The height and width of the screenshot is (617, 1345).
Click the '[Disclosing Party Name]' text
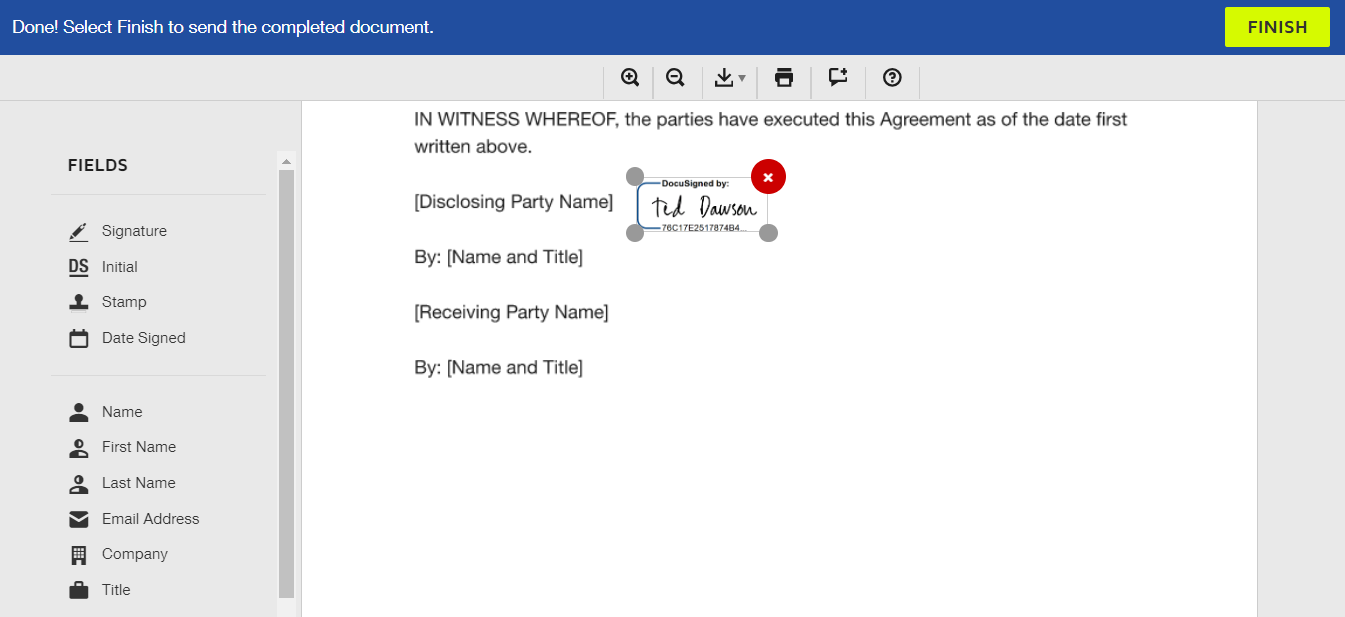coord(513,202)
